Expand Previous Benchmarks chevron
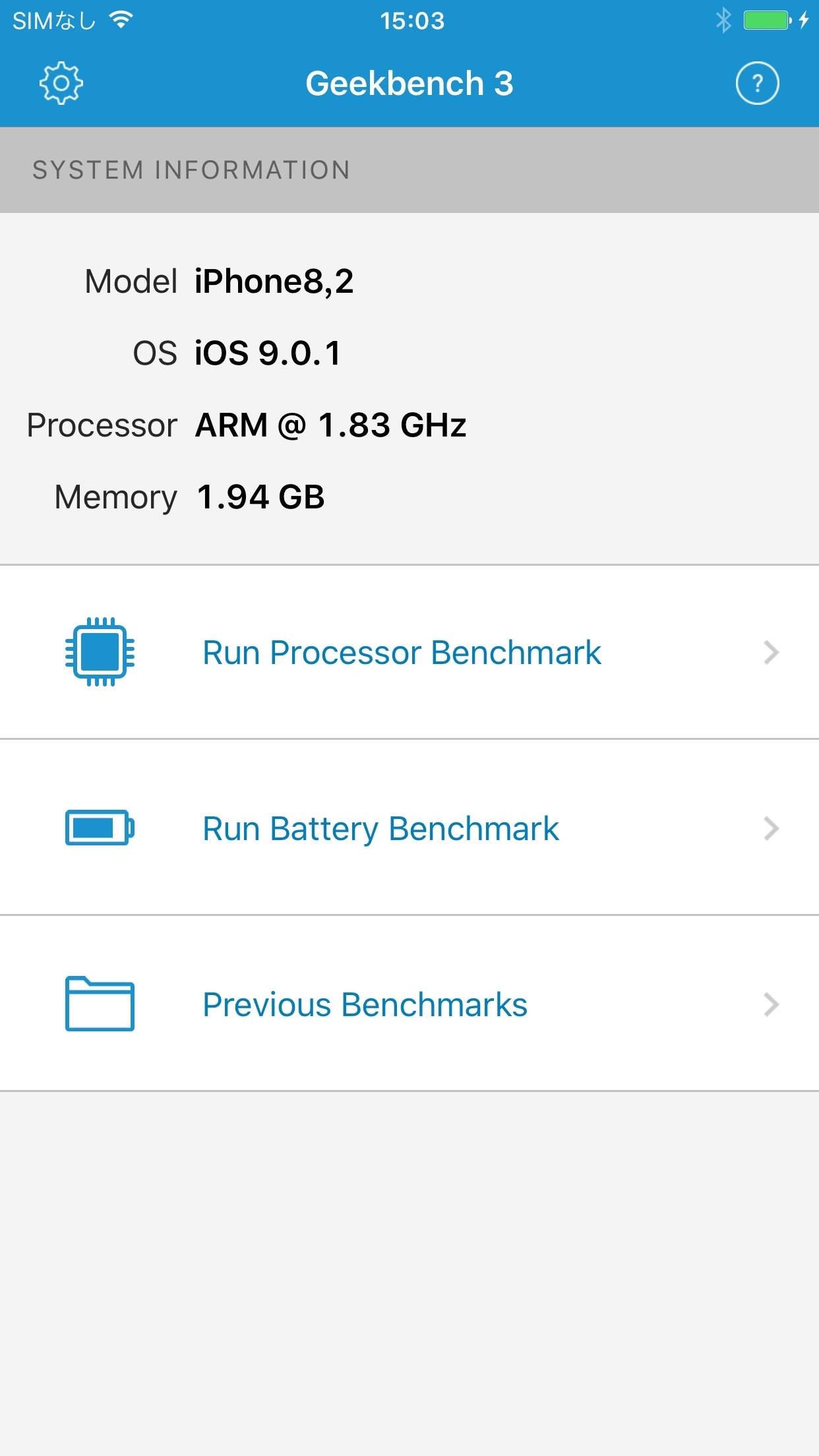The image size is (819, 1456). coord(771,1004)
